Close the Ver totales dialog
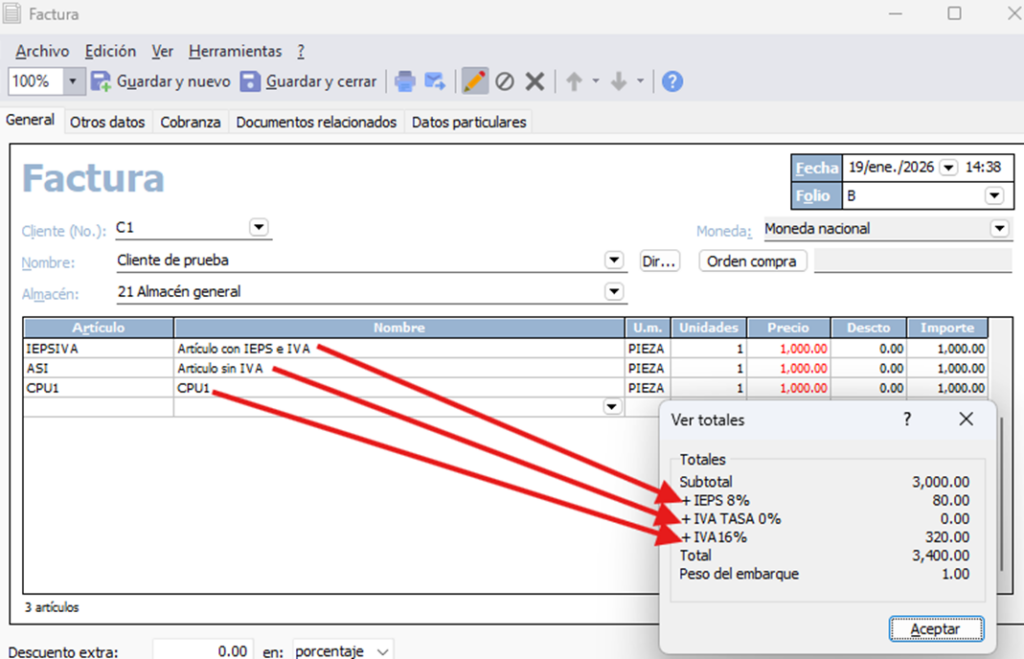The width and height of the screenshot is (1024, 659). [966, 419]
